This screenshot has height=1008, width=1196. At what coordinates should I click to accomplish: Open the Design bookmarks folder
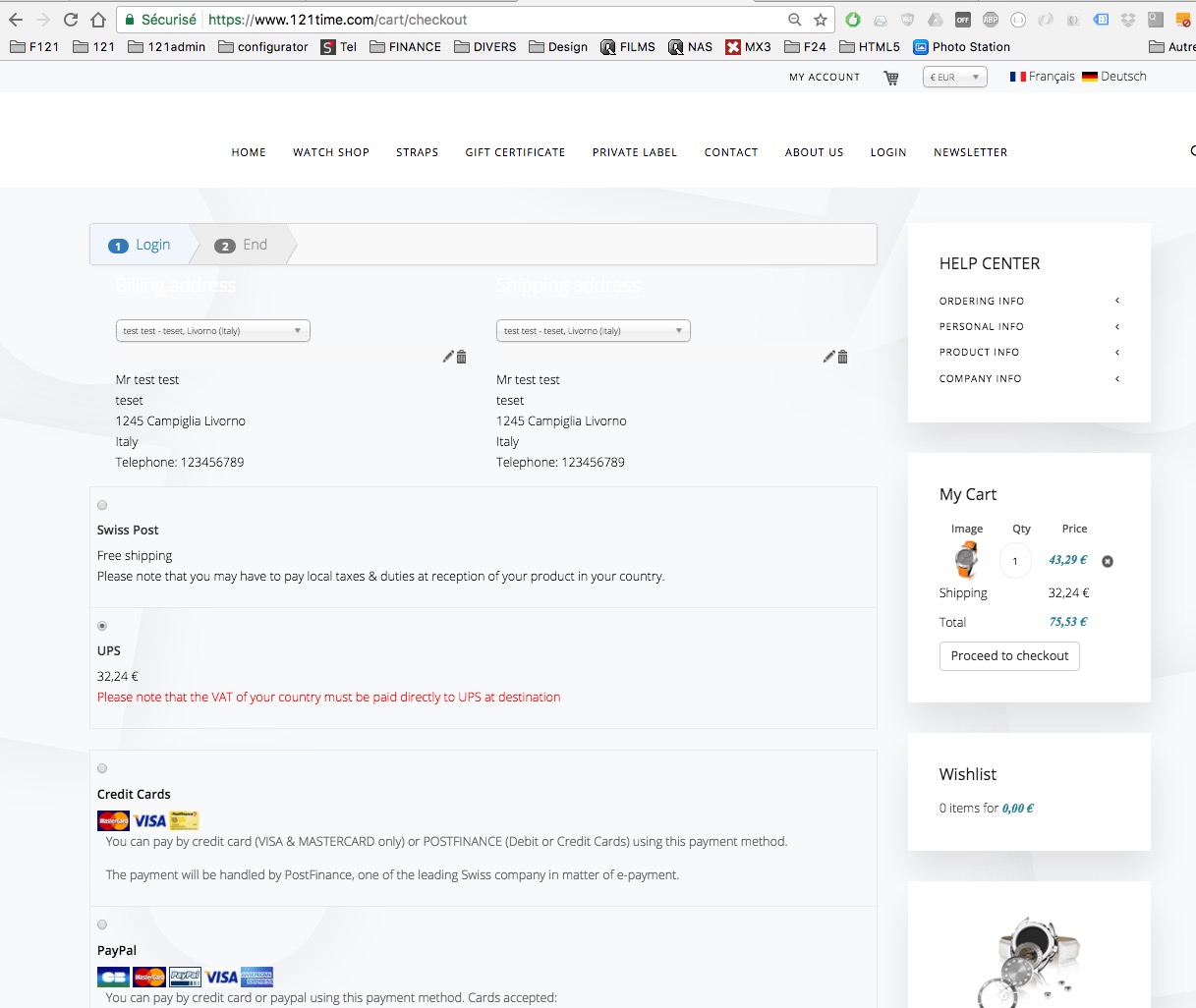(x=558, y=46)
